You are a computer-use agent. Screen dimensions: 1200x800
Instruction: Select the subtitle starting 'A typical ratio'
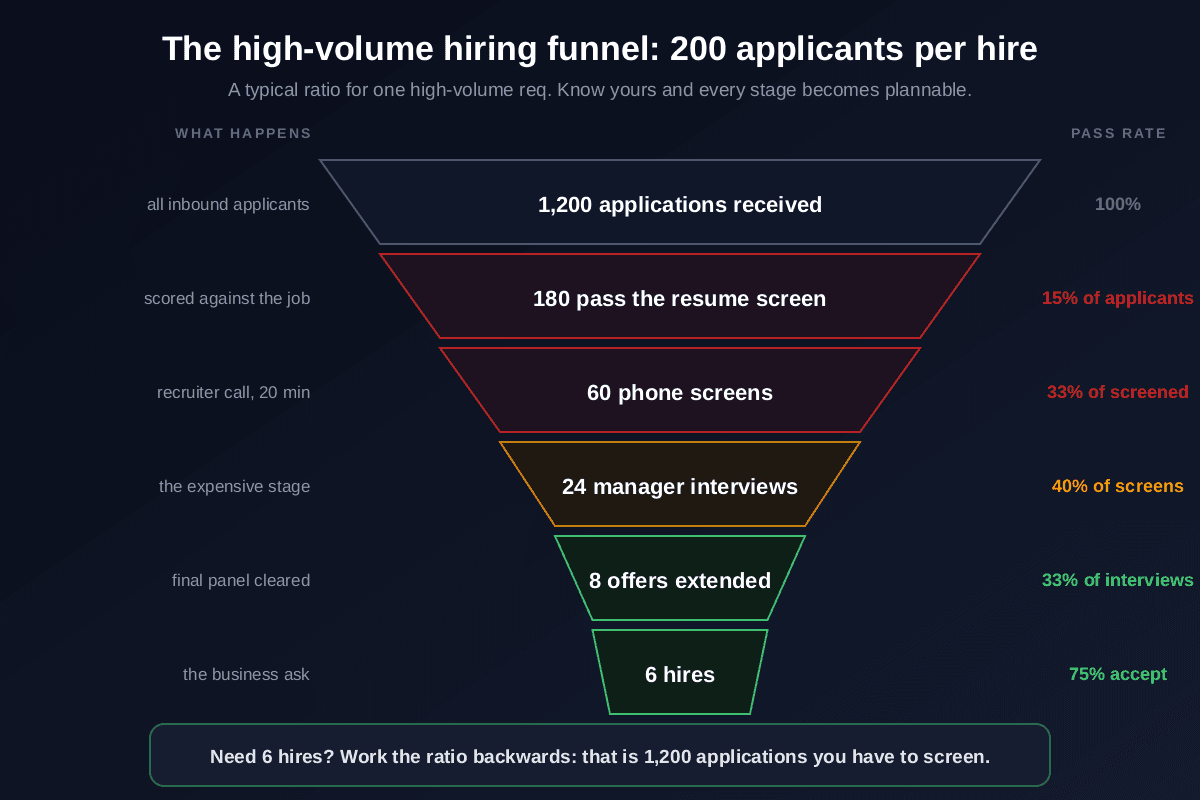(600, 90)
